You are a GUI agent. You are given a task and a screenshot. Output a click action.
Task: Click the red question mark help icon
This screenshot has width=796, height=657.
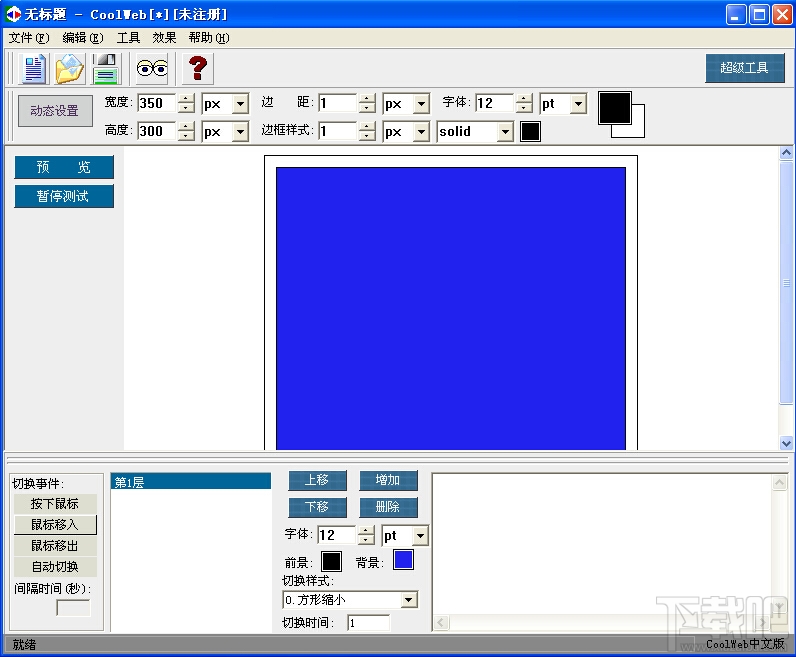pyautogui.click(x=197, y=69)
